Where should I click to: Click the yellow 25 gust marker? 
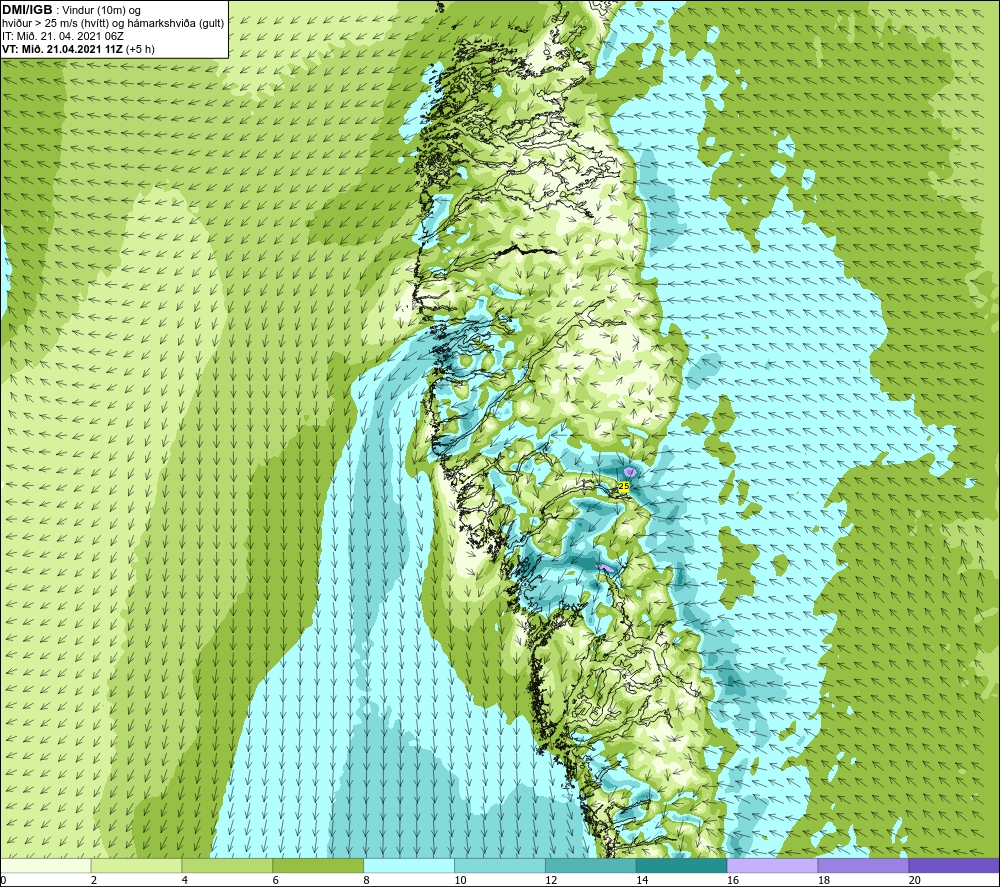click(624, 486)
